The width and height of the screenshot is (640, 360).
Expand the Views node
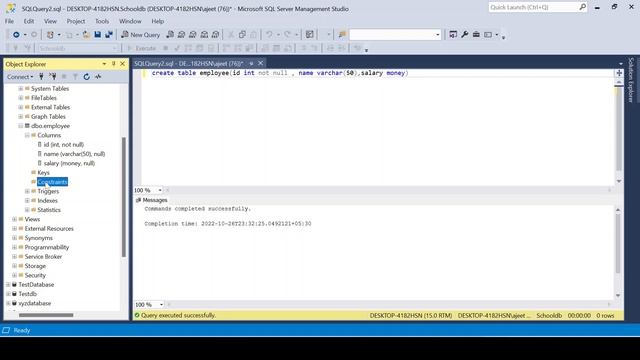(x=15, y=219)
